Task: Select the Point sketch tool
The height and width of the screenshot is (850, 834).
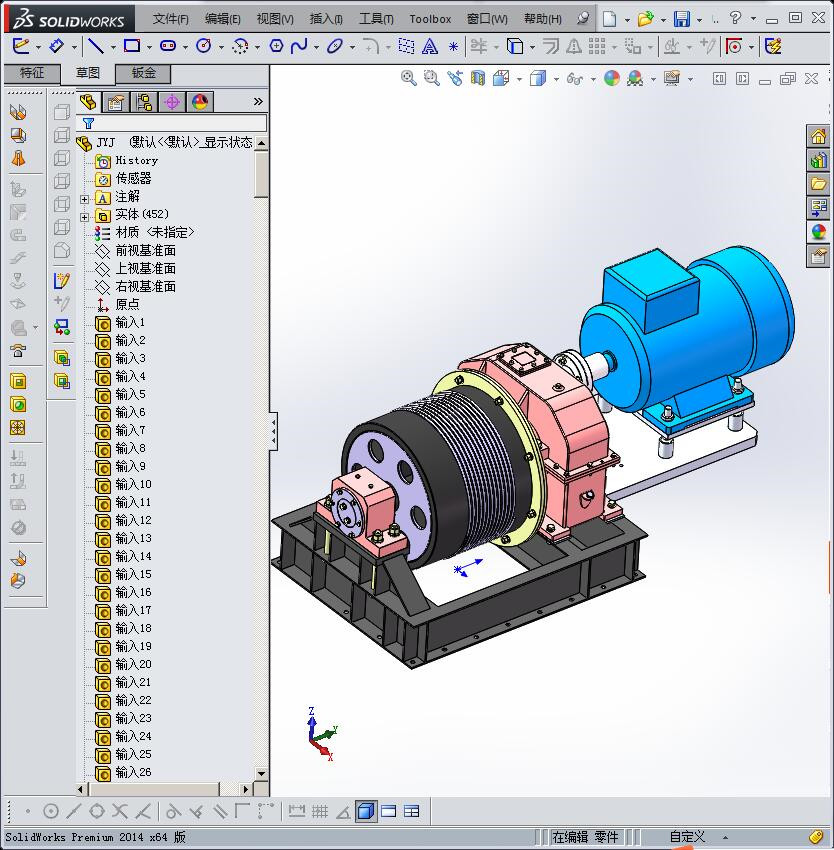Action: coord(453,47)
